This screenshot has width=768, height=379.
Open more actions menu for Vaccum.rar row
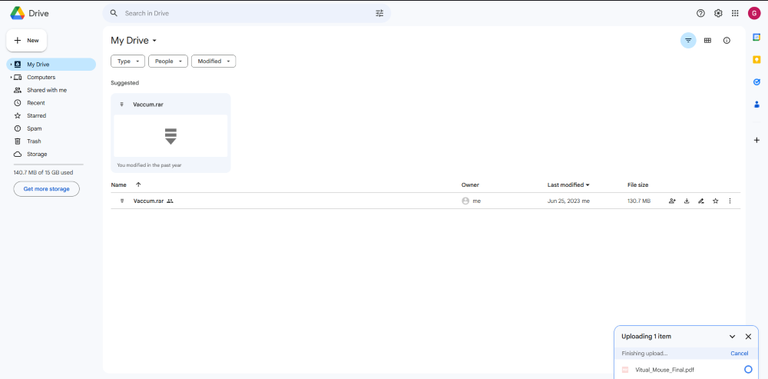[730, 201]
